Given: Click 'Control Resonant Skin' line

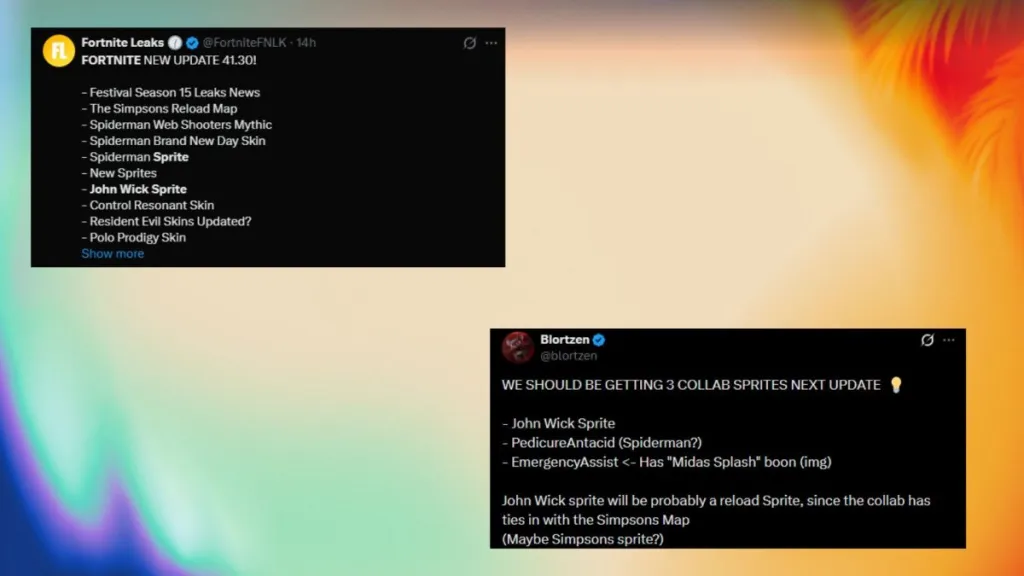Looking at the screenshot, I should click(x=148, y=206).
